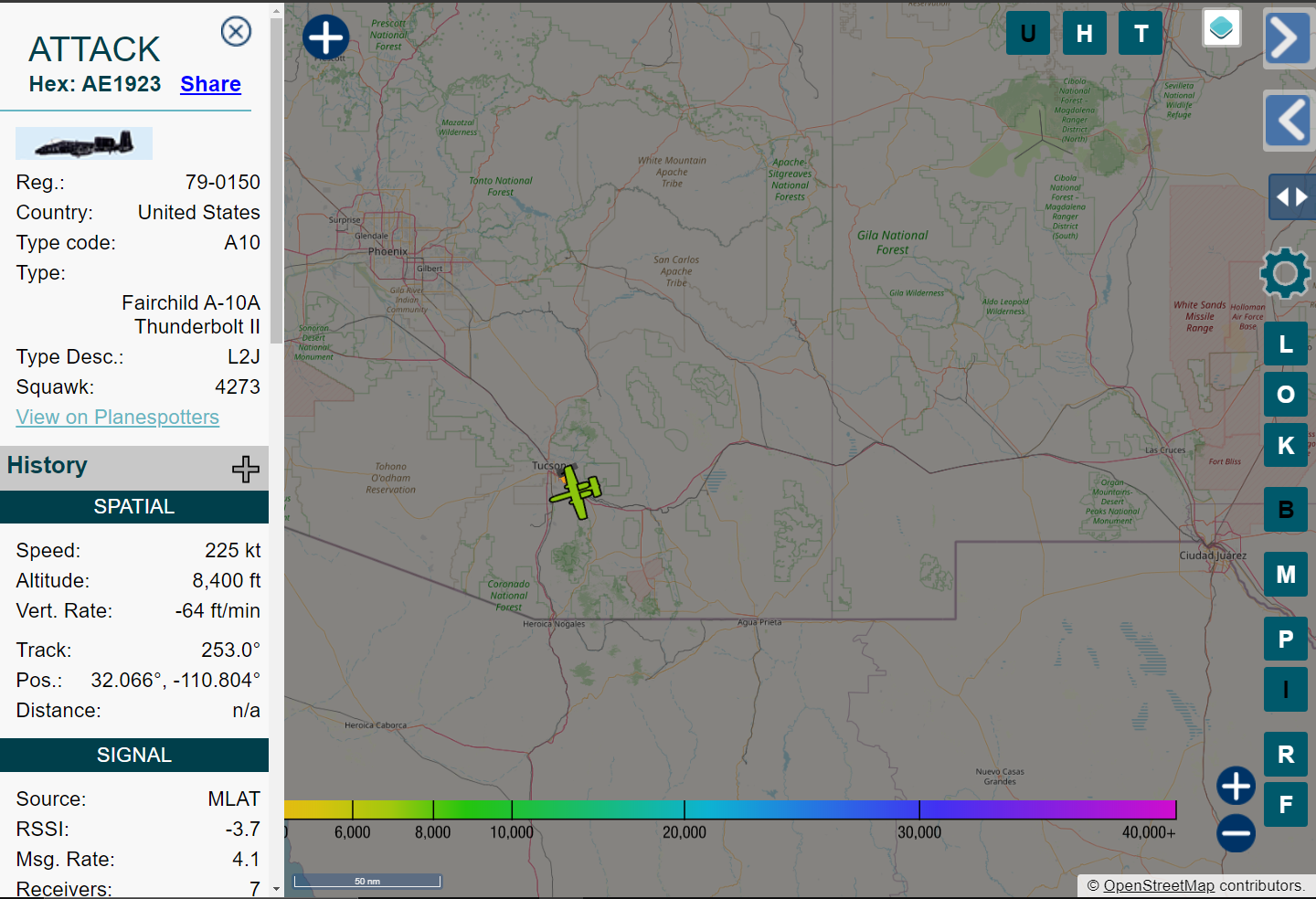The image size is (1316, 899).
Task: Click the 50 nm map scale bar
Action: pos(367,881)
